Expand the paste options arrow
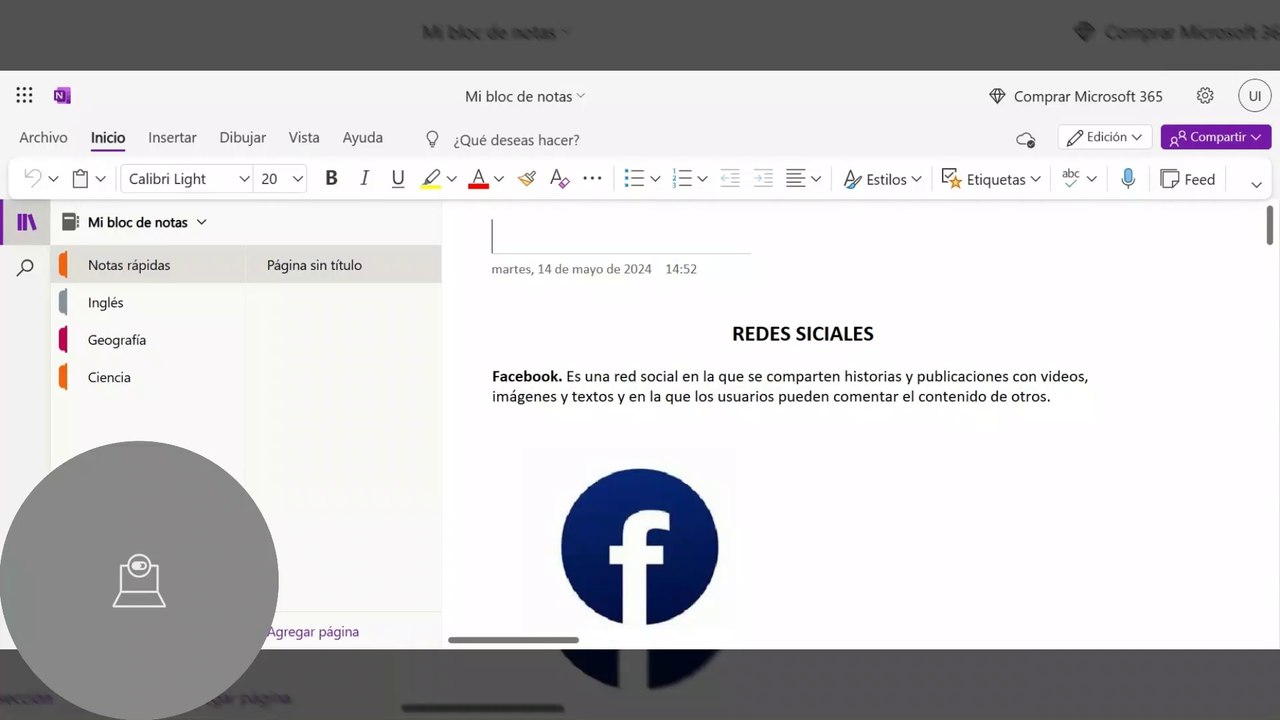 tap(100, 179)
